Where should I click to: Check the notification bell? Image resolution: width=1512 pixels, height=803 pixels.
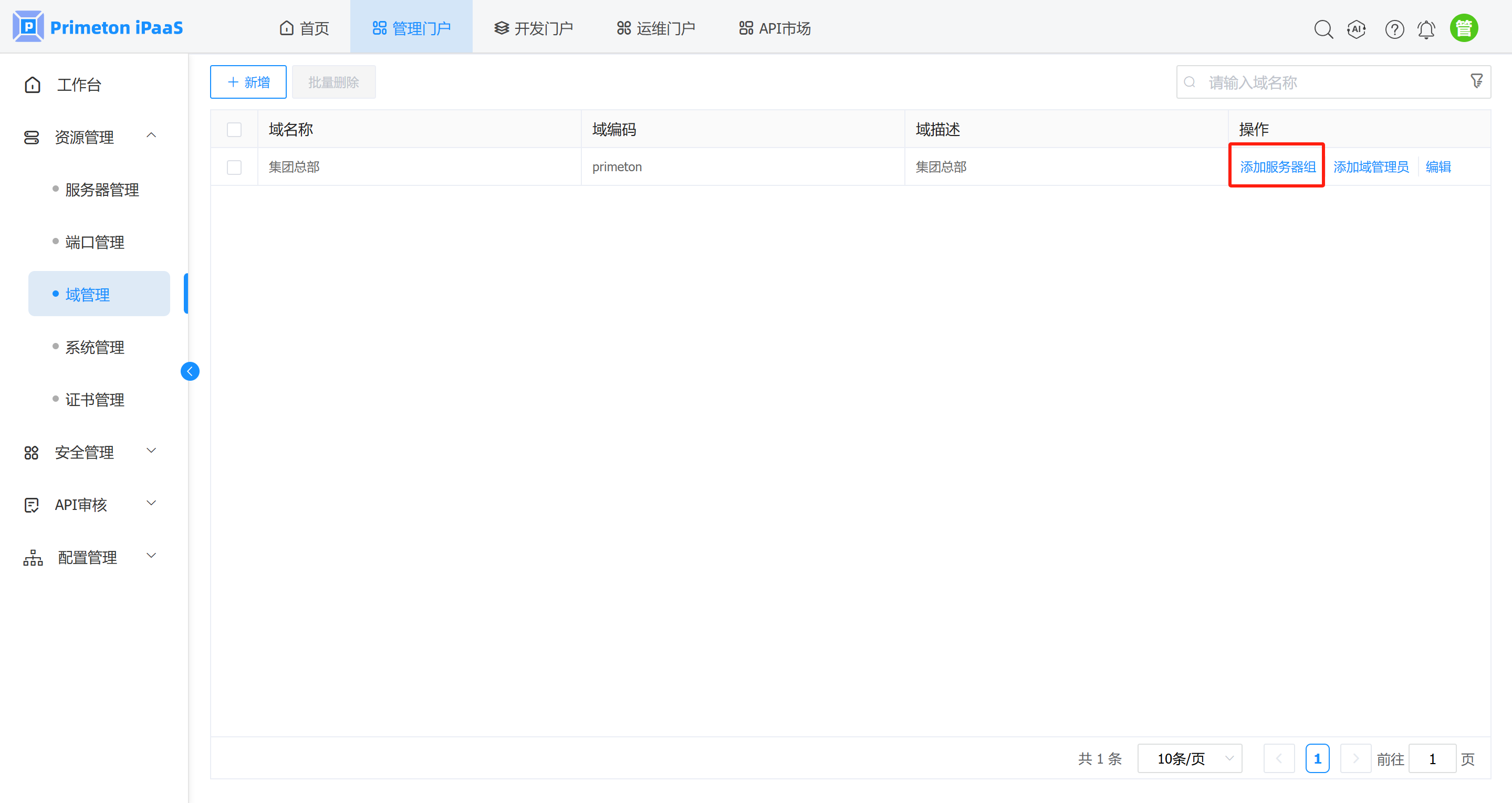click(1426, 28)
